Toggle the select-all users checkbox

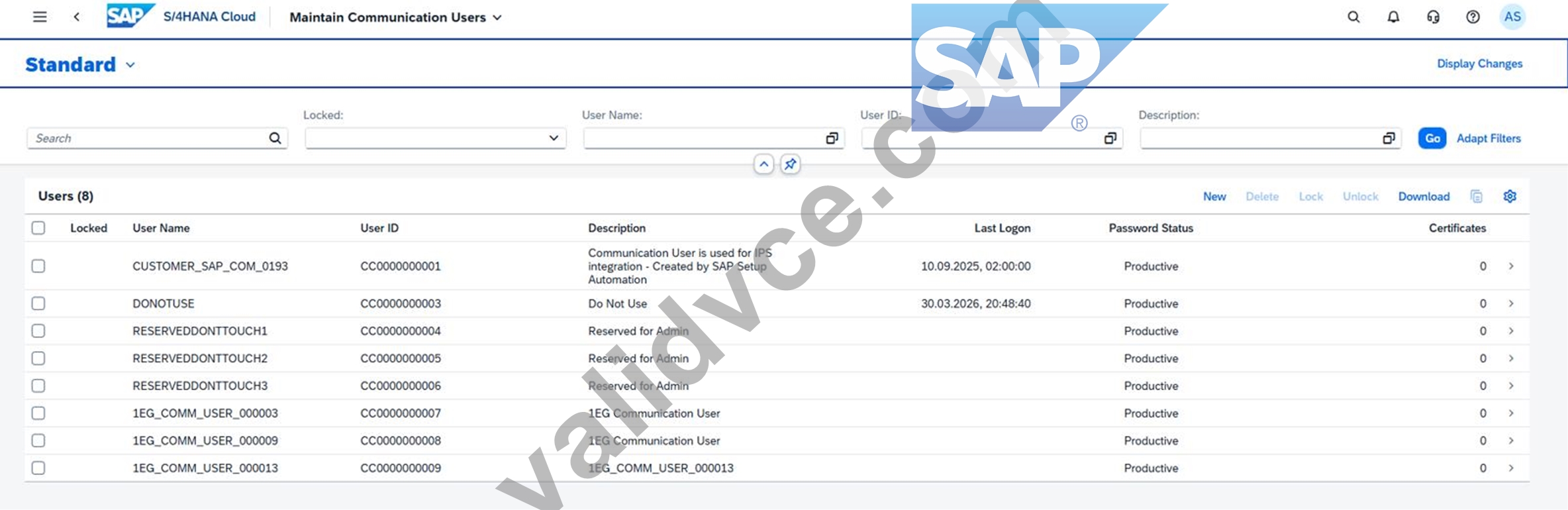point(38,228)
